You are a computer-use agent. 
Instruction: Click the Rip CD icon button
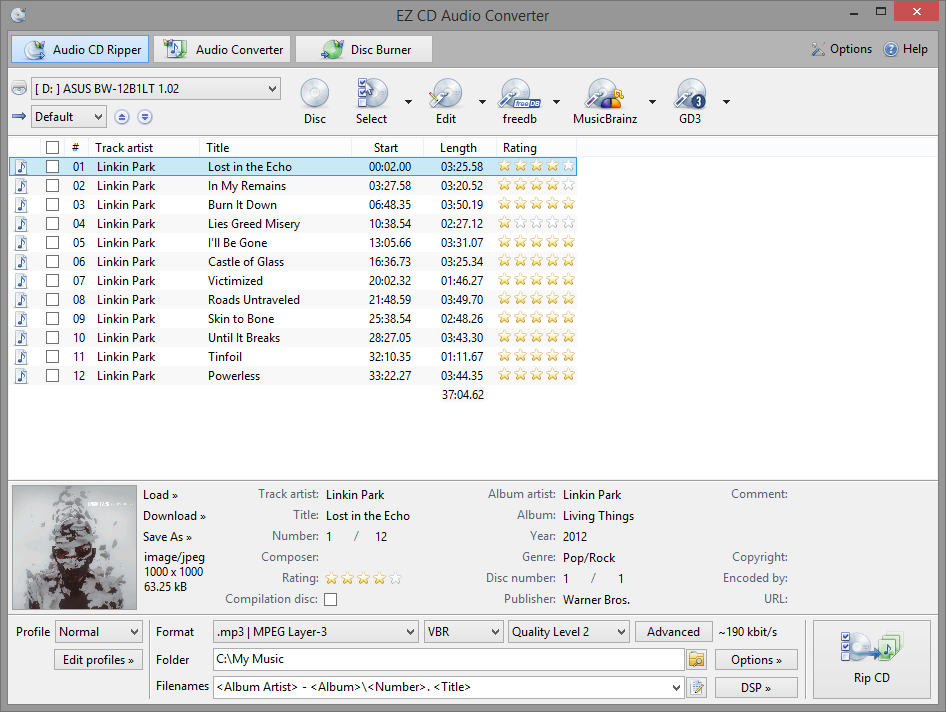[x=872, y=658]
